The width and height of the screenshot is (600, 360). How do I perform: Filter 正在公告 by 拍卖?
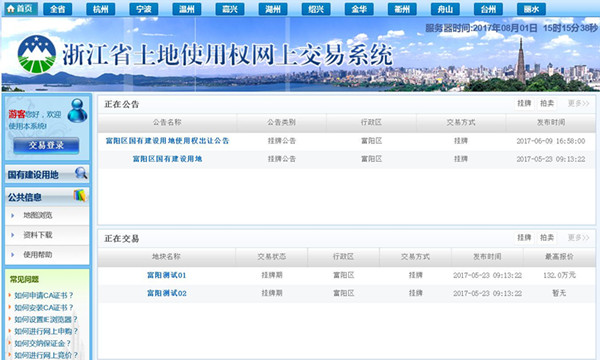click(547, 103)
